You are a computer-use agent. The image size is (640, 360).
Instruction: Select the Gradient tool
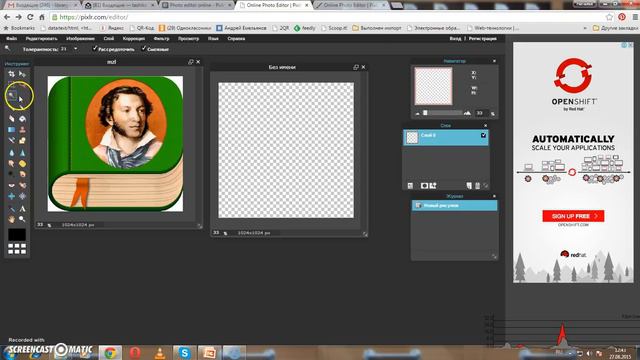click(11, 129)
